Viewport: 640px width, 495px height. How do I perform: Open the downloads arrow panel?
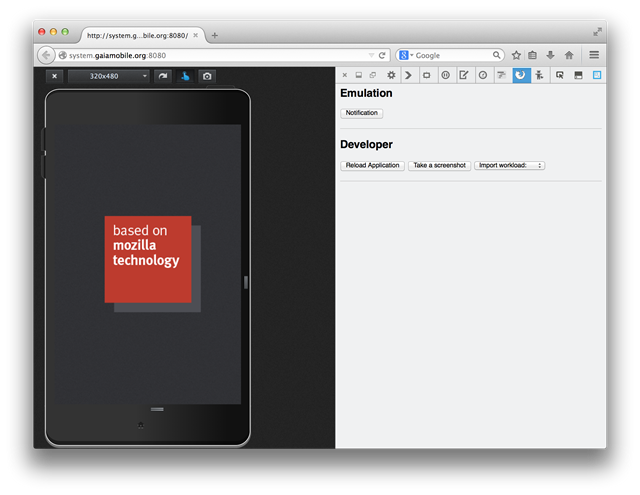pyautogui.click(x=551, y=55)
